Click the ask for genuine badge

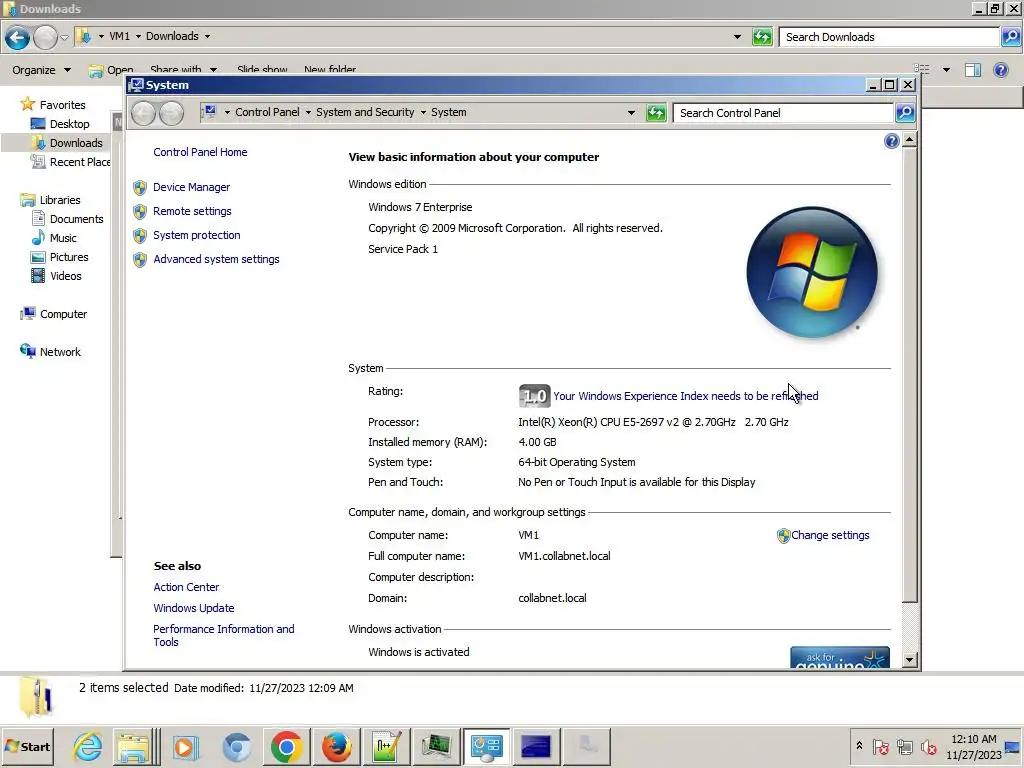(840, 657)
